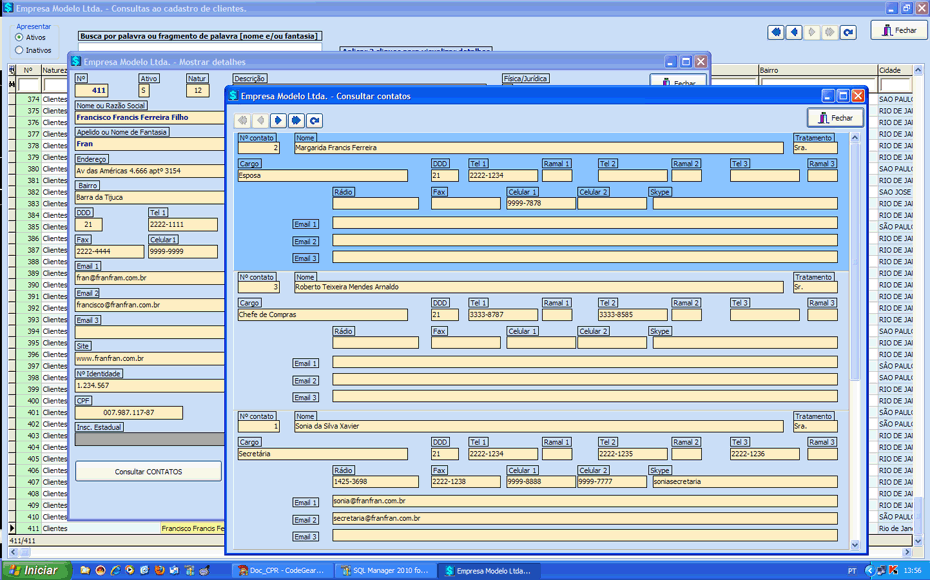Click the greyed-out previous-contact arrow in Consultar contatos
Image resolution: width=930 pixels, height=580 pixels.
click(260, 120)
